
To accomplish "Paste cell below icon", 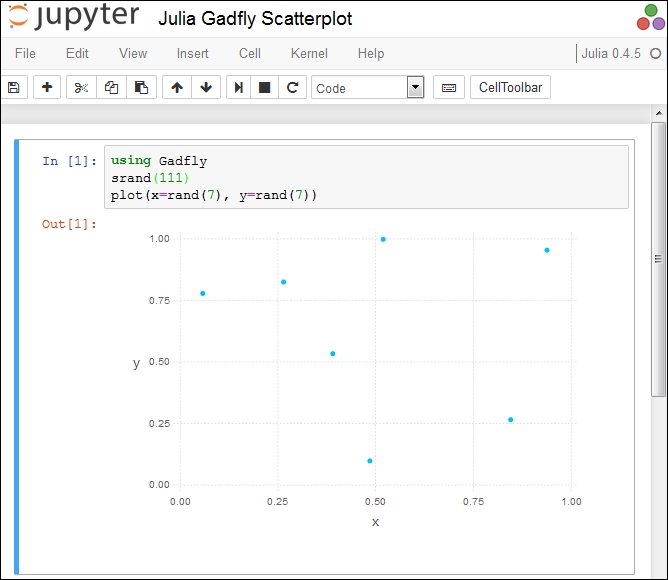I will tap(141, 87).
